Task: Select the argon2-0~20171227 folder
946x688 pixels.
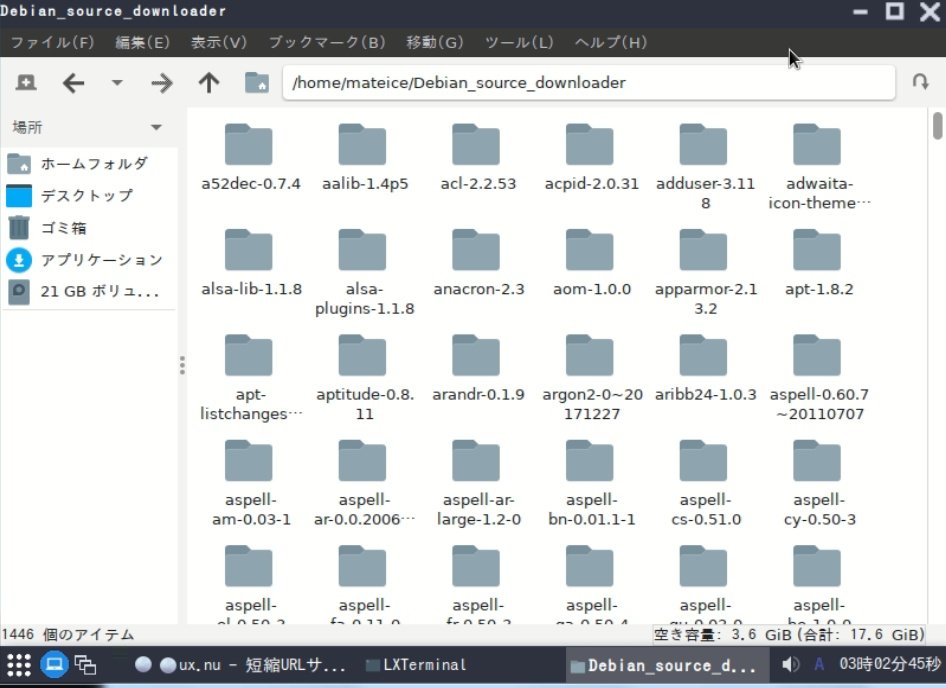Action: tap(592, 377)
